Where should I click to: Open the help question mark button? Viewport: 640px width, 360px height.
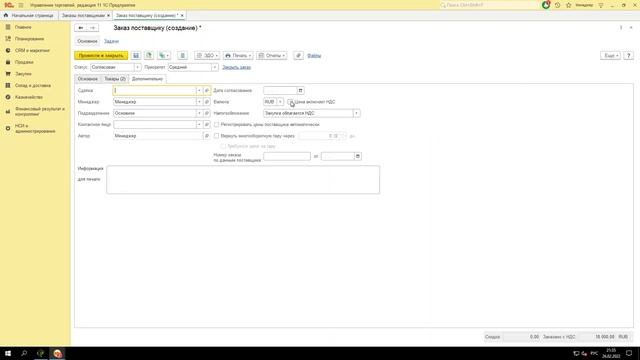(x=629, y=56)
